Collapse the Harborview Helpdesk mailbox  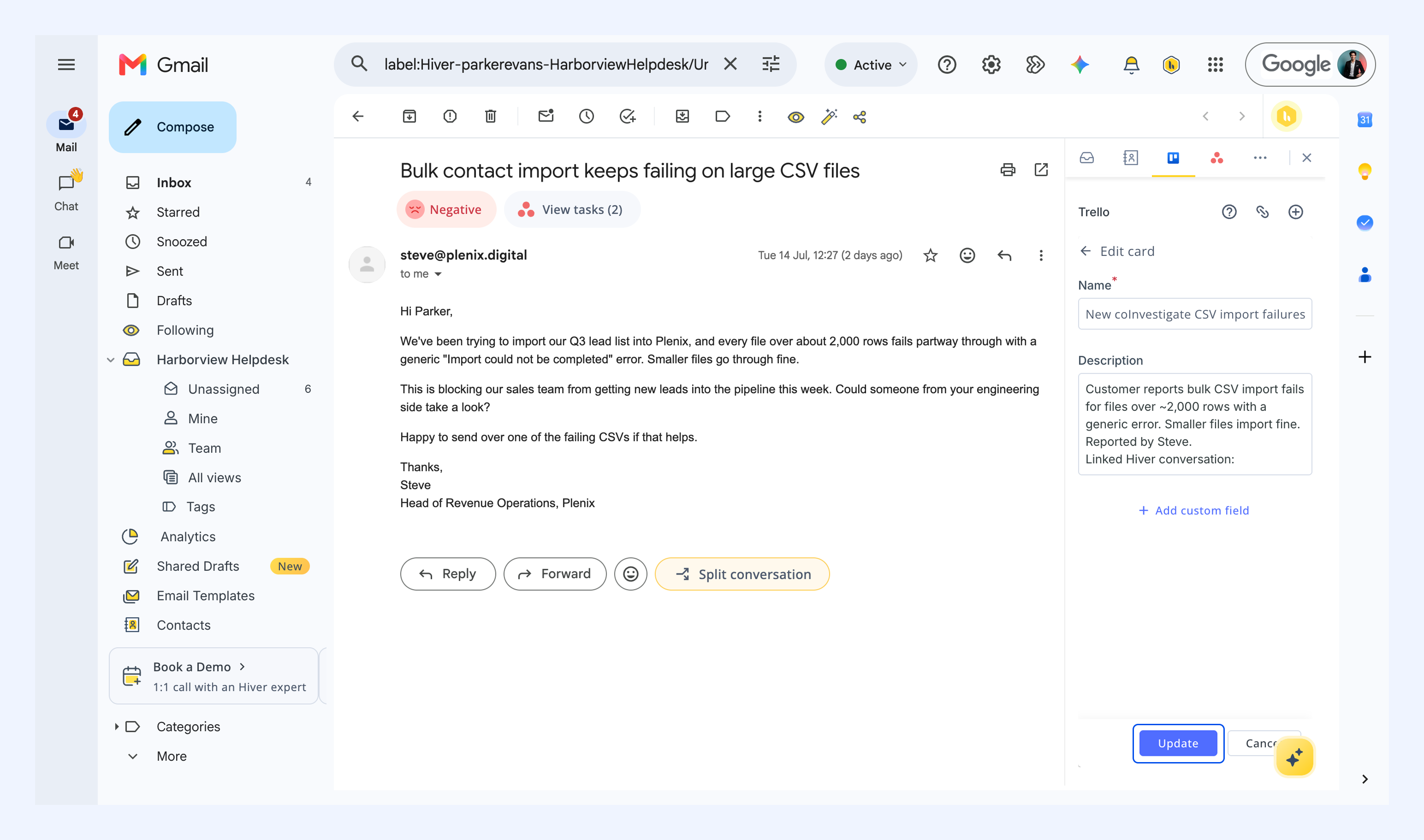pos(110,360)
